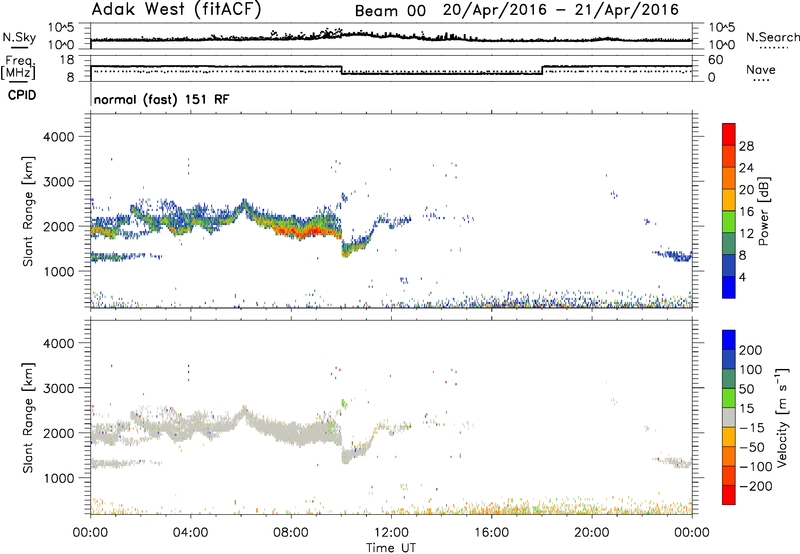The height and width of the screenshot is (554, 800).
Task: Click the green segment of velocity color bar
Action: pyautogui.click(x=729, y=398)
